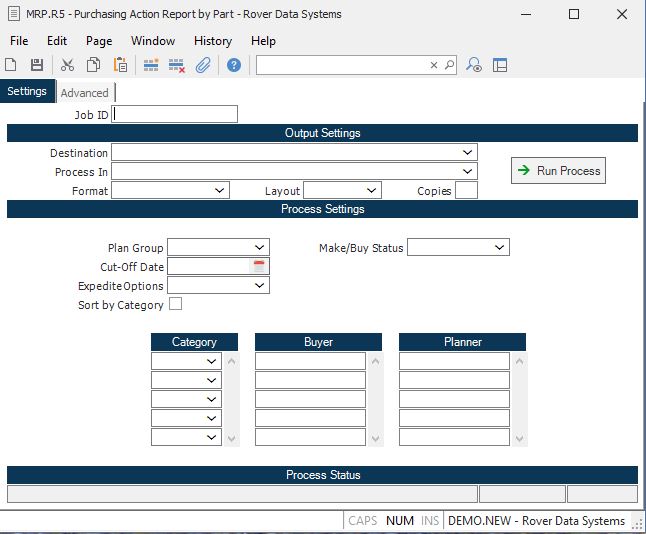Click the delete row icon
This screenshot has height=534, width=646.
click(x=177, y=65)
